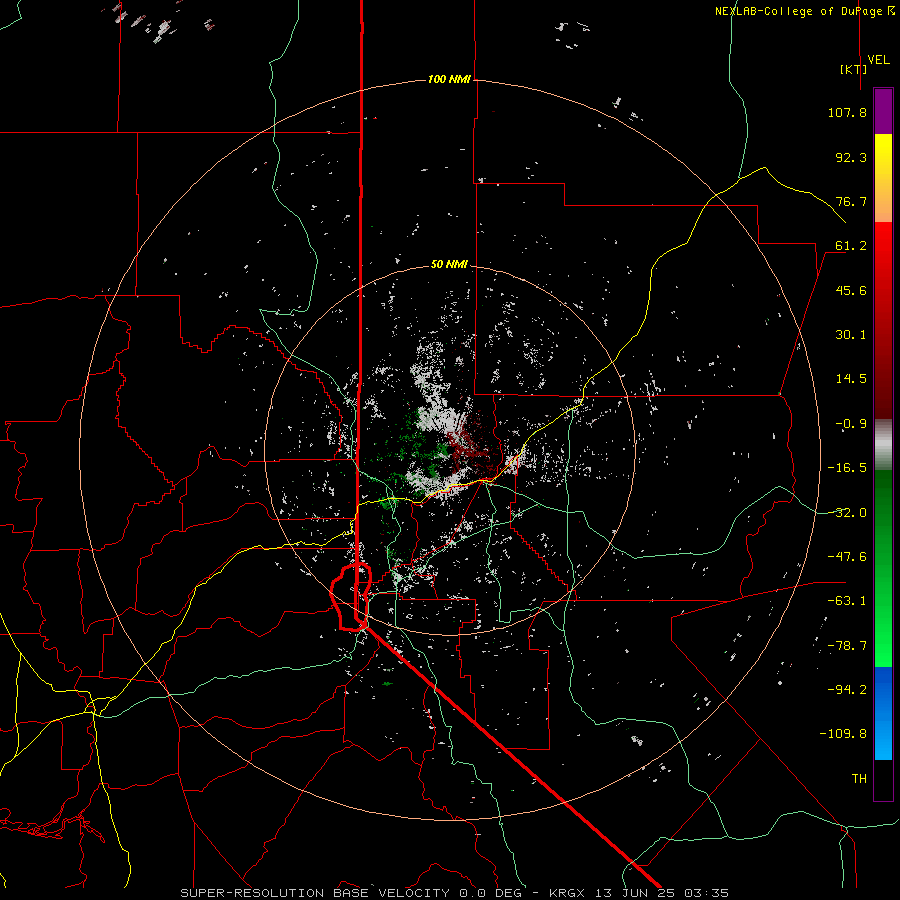Click the 100 NMI range ring label

449,79
